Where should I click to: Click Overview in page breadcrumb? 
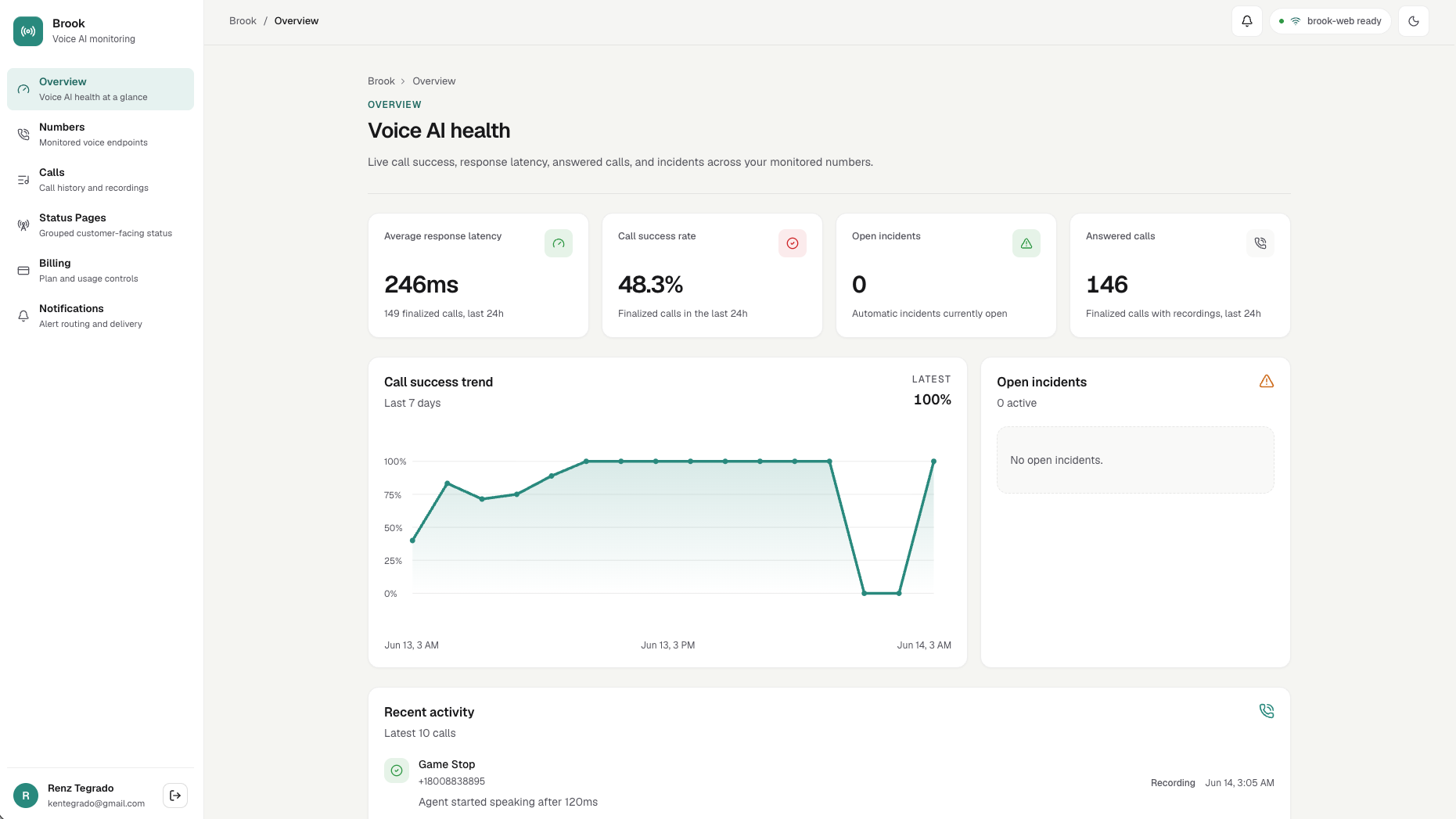(434, 81)
